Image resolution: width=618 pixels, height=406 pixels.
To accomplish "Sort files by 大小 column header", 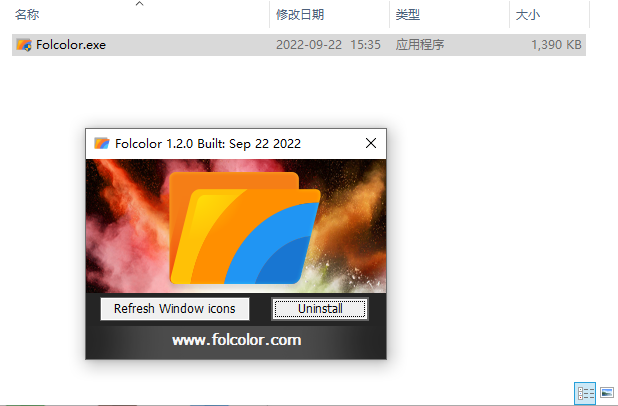I will coord(527,15).
